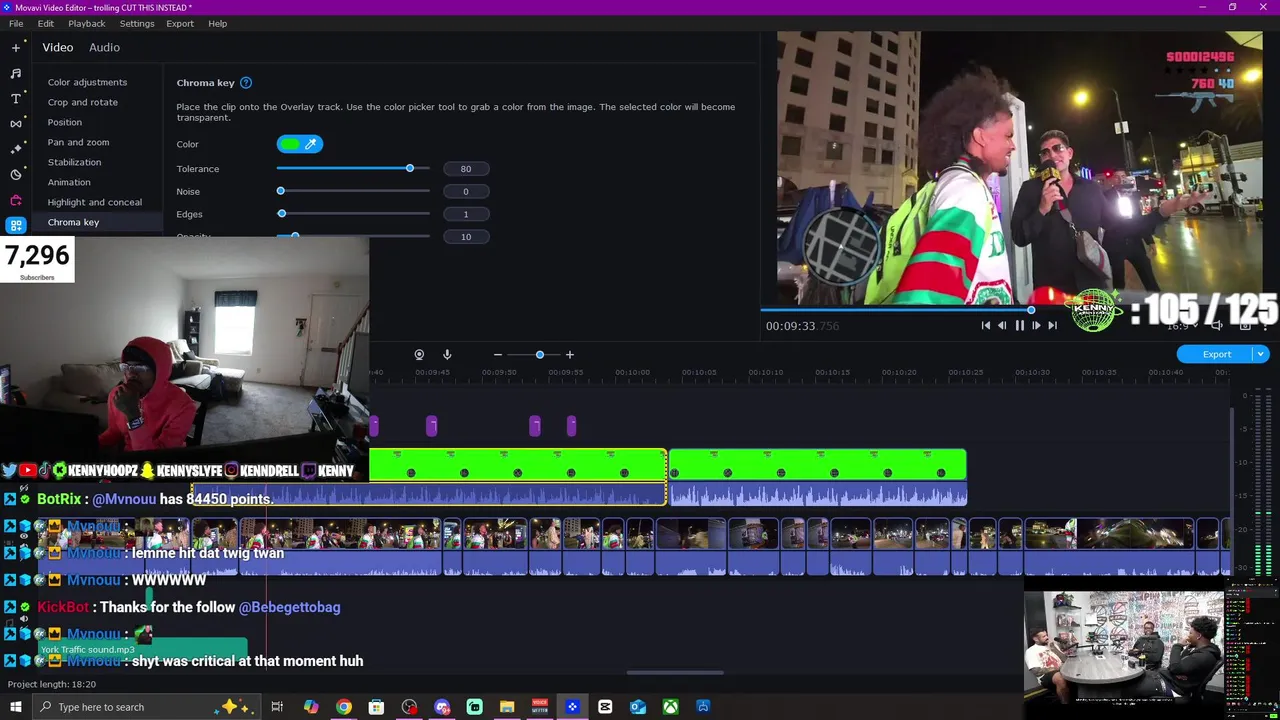Select the More tools grid icon
Screen dimensions: 1280x720
coord(15,225)
